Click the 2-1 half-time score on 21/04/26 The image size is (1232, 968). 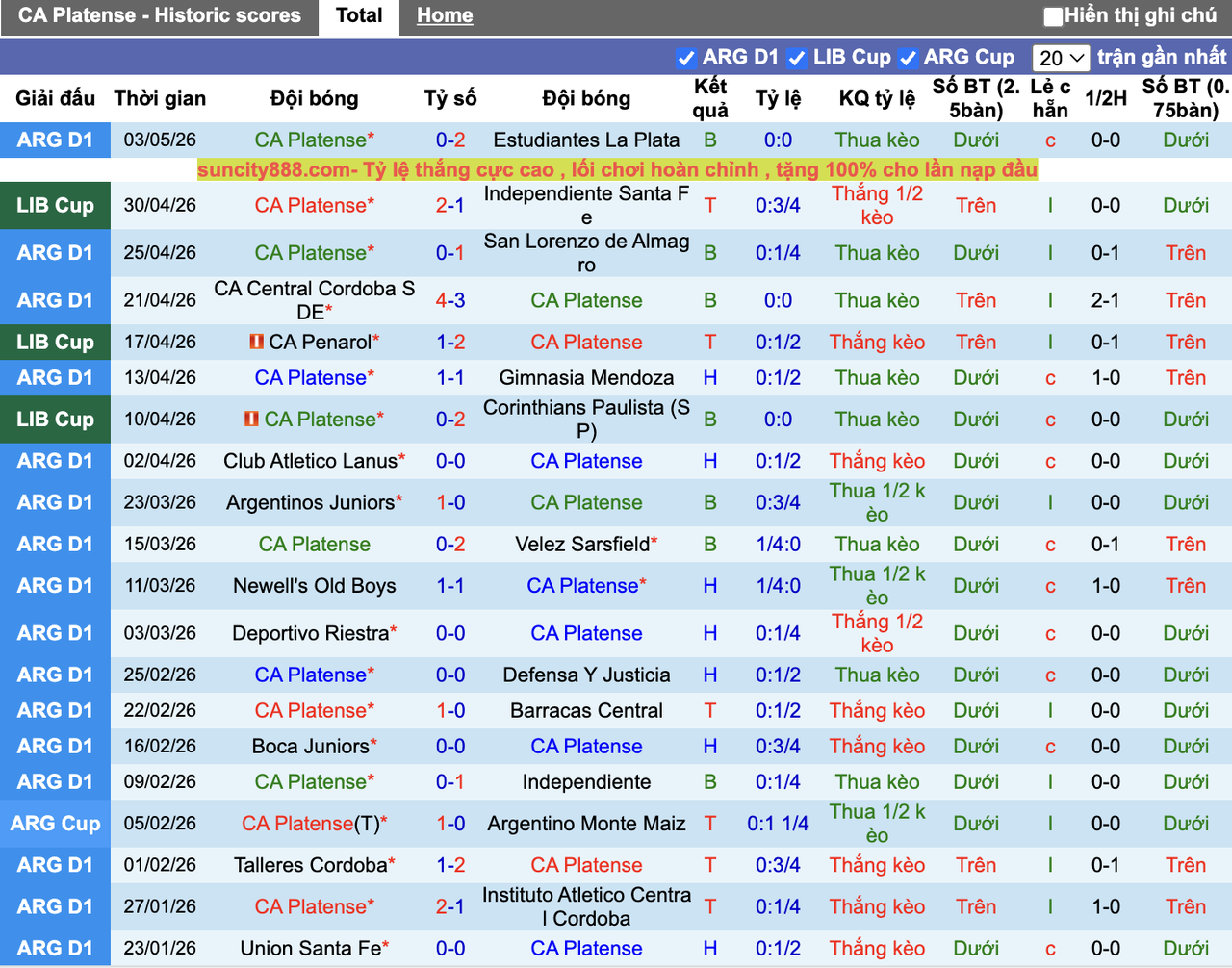coord(1106,300)
